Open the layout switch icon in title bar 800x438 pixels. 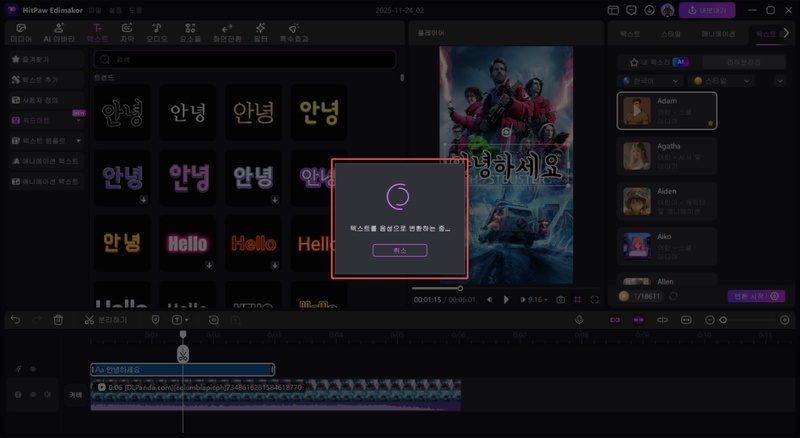coord(613,10)
